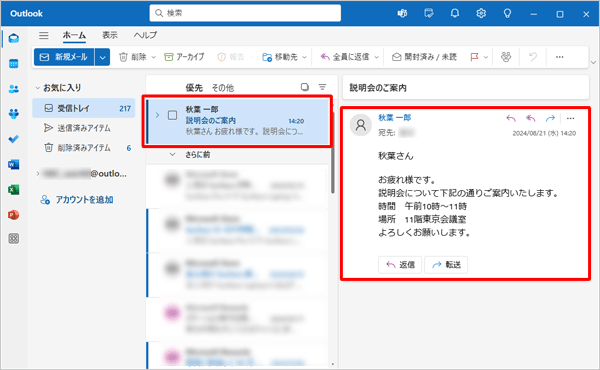Image resolution: width=600 pixels, height=370 pixels.
Task: Open the 新規メール dropdown arrow
Action: pyautogui.click(x=102, y=57)
